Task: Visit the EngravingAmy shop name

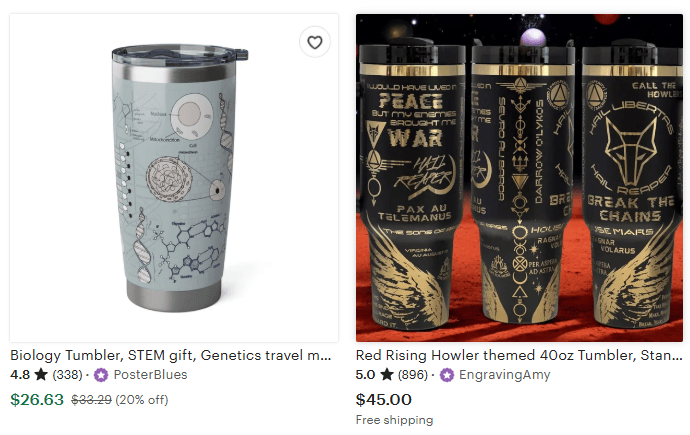Action: (x=505, y=375)
